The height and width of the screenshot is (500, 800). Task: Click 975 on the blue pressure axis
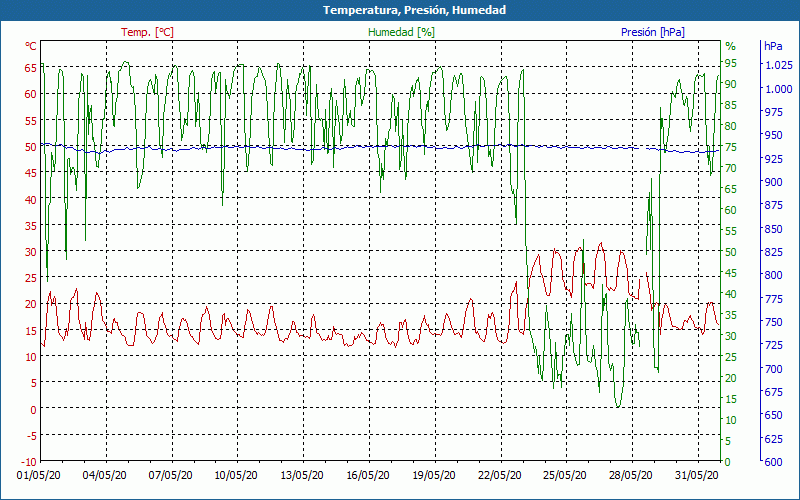pyautogui.click(x=774, y=112)
